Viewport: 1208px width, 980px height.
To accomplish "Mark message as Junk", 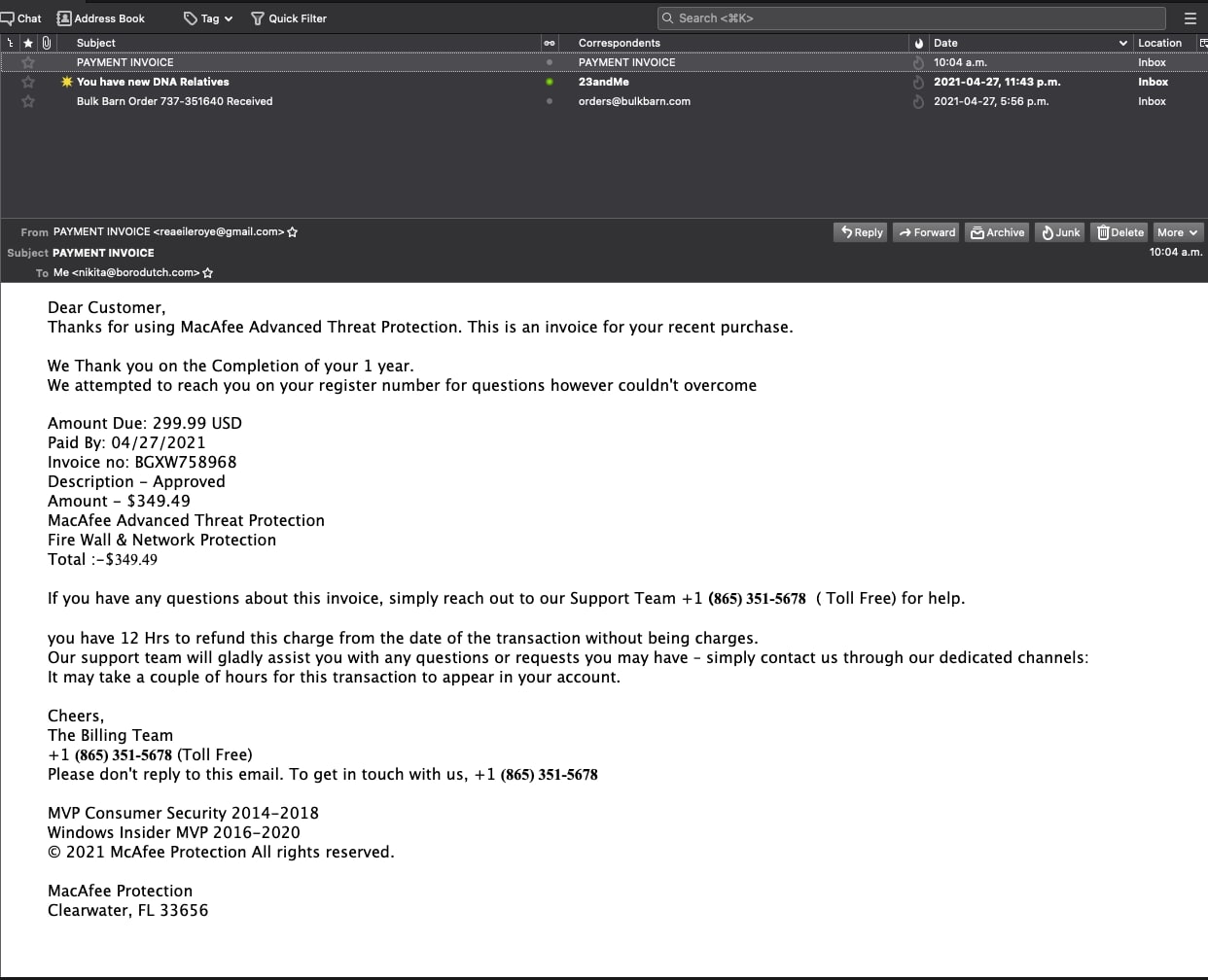I will click(x=1060, y=232).
